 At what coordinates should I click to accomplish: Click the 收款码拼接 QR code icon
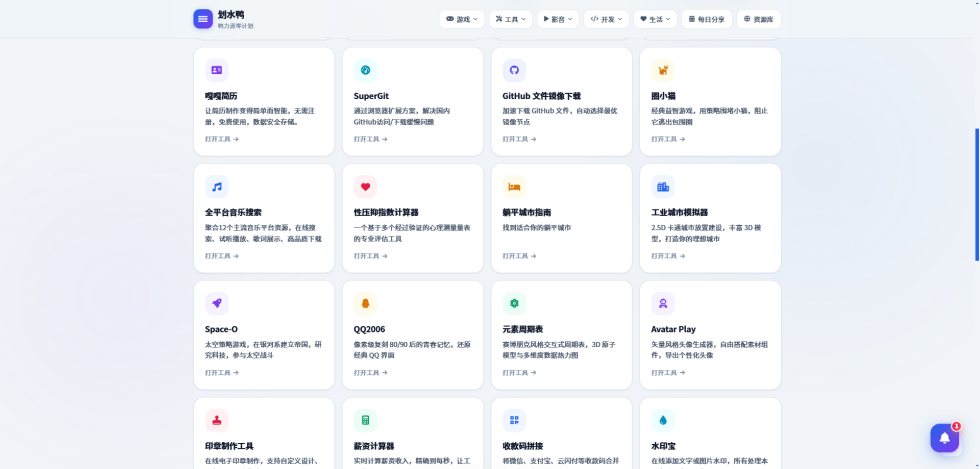pyautogui.click(x=514, y=420)
